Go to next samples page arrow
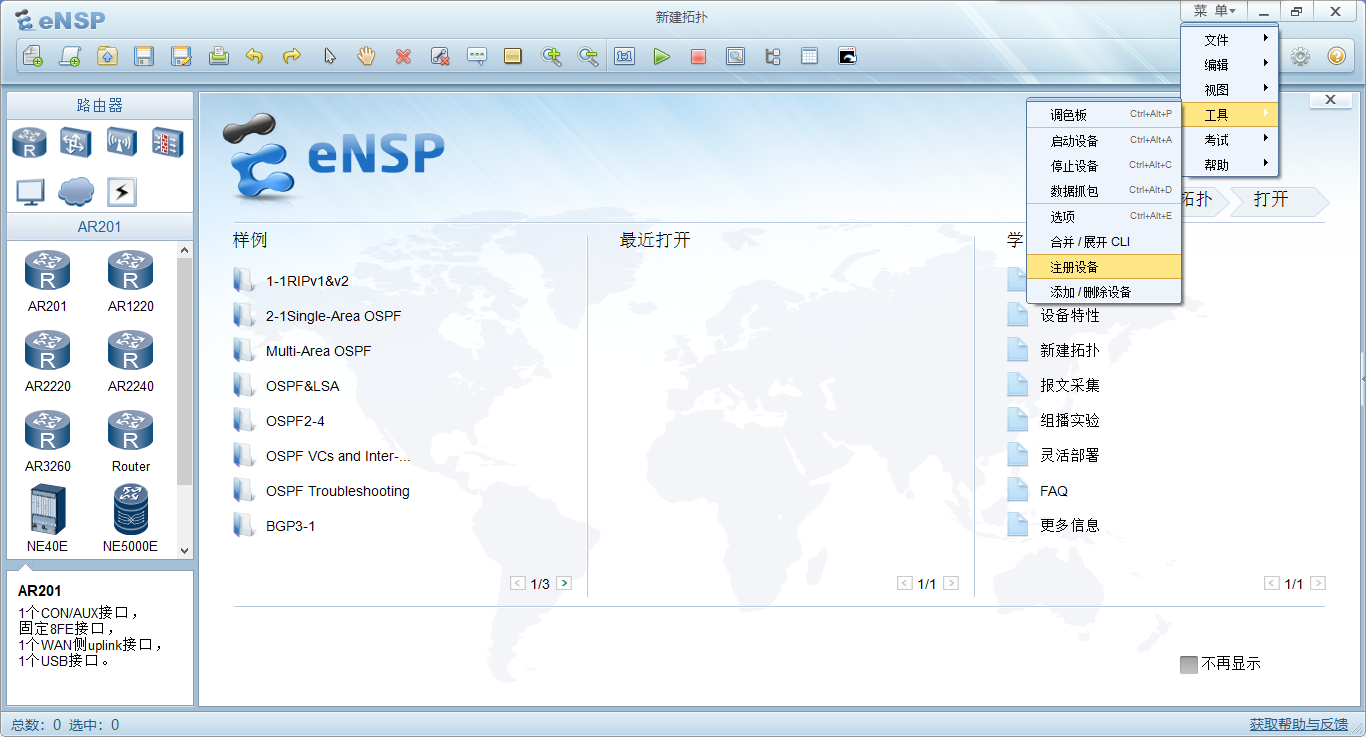Viewport: 1366px width, 737px height. [x=564, y=583]
